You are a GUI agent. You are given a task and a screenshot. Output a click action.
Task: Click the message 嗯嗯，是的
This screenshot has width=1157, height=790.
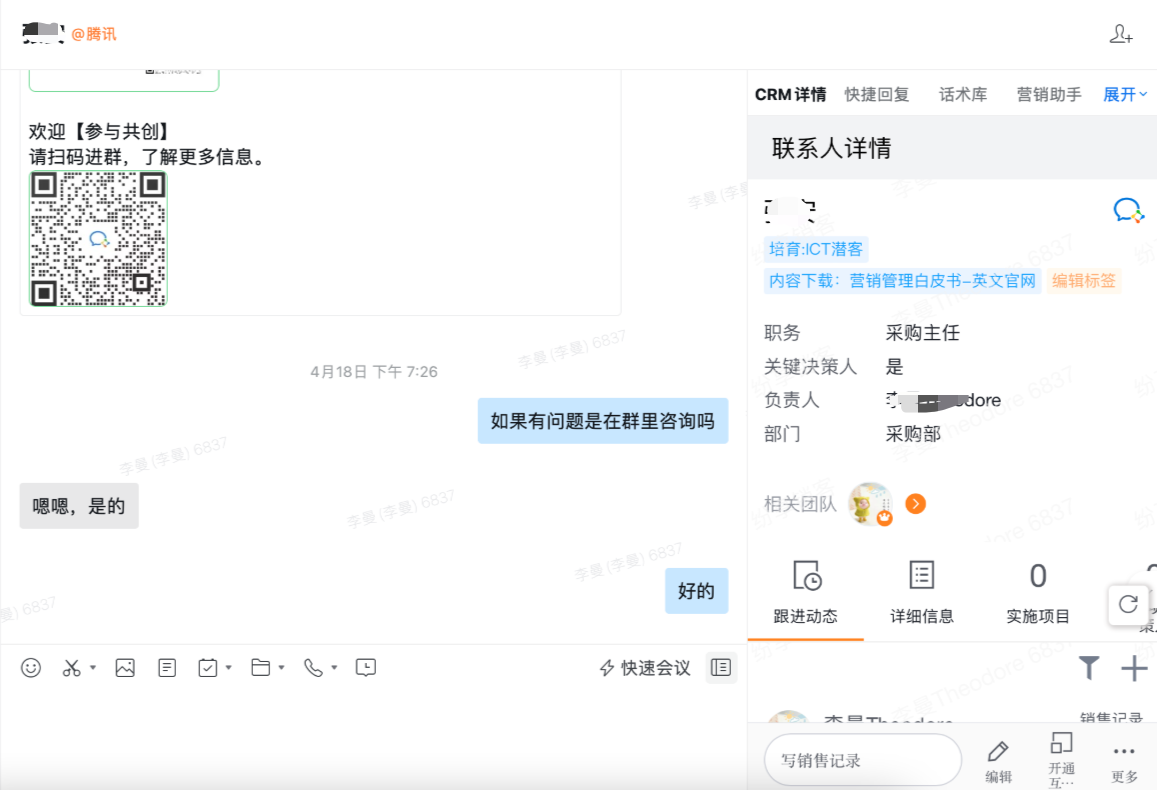coord(79,506)
